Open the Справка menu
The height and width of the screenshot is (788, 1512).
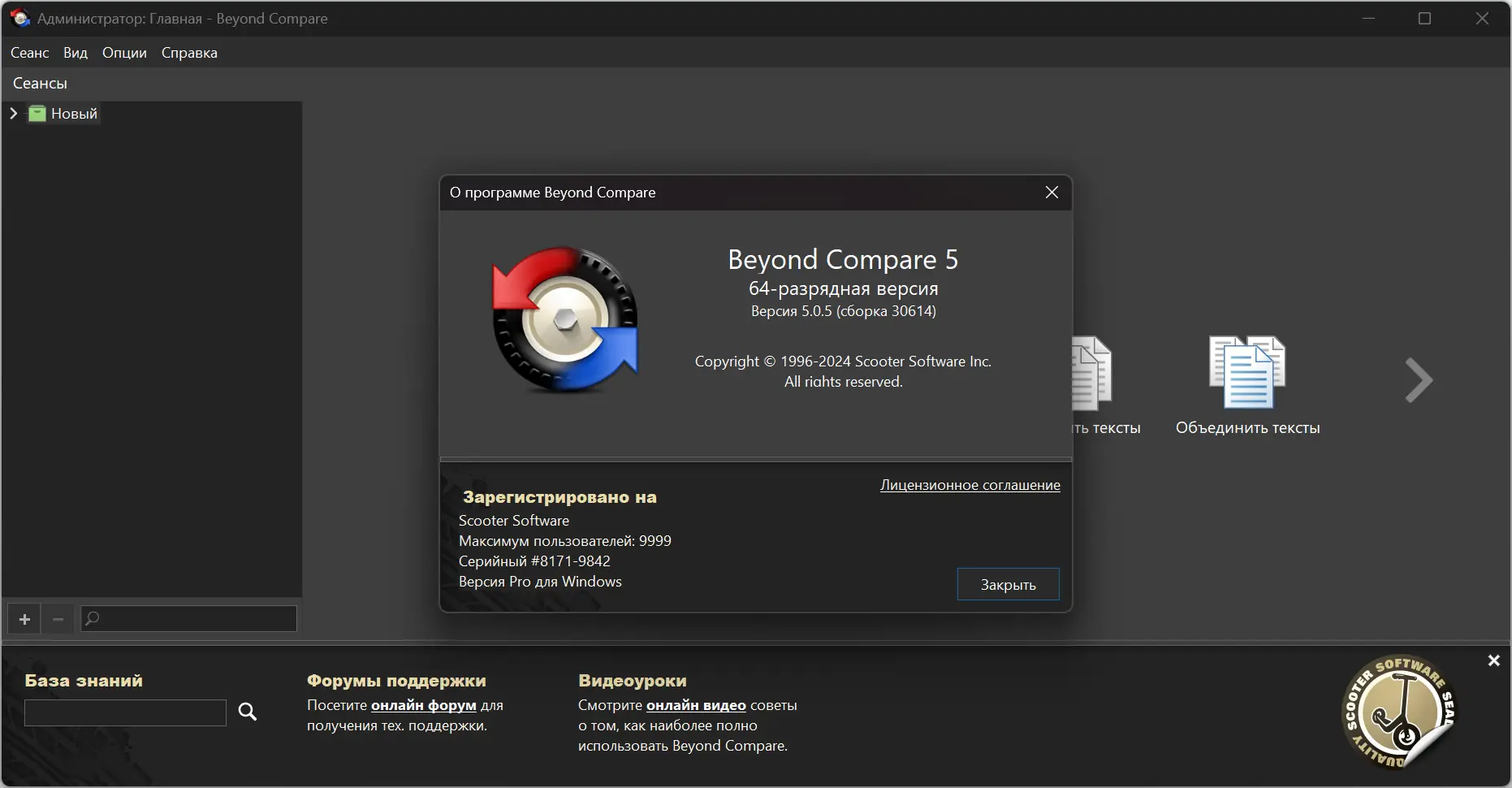188,52
